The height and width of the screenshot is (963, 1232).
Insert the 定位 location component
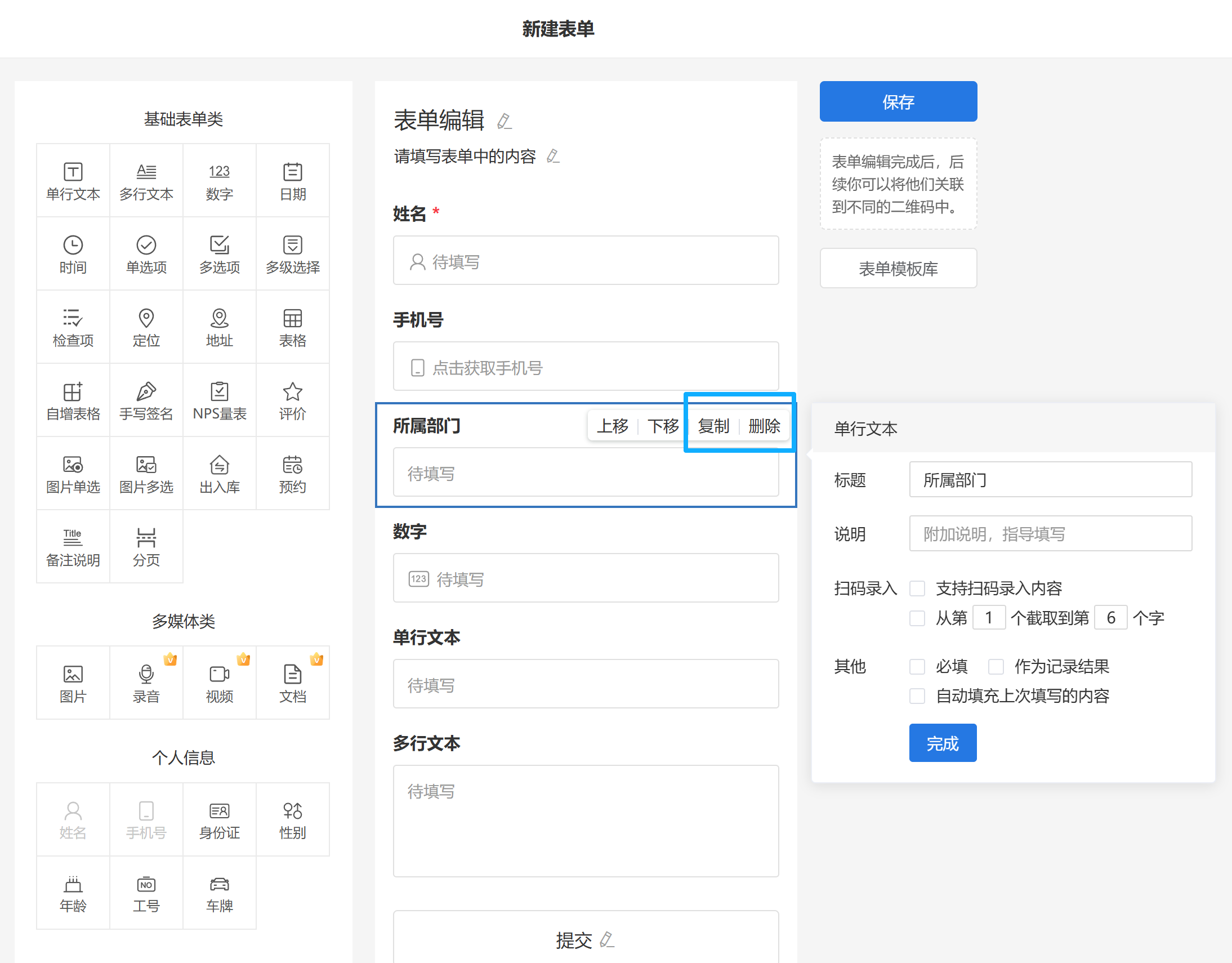[146, 327]
